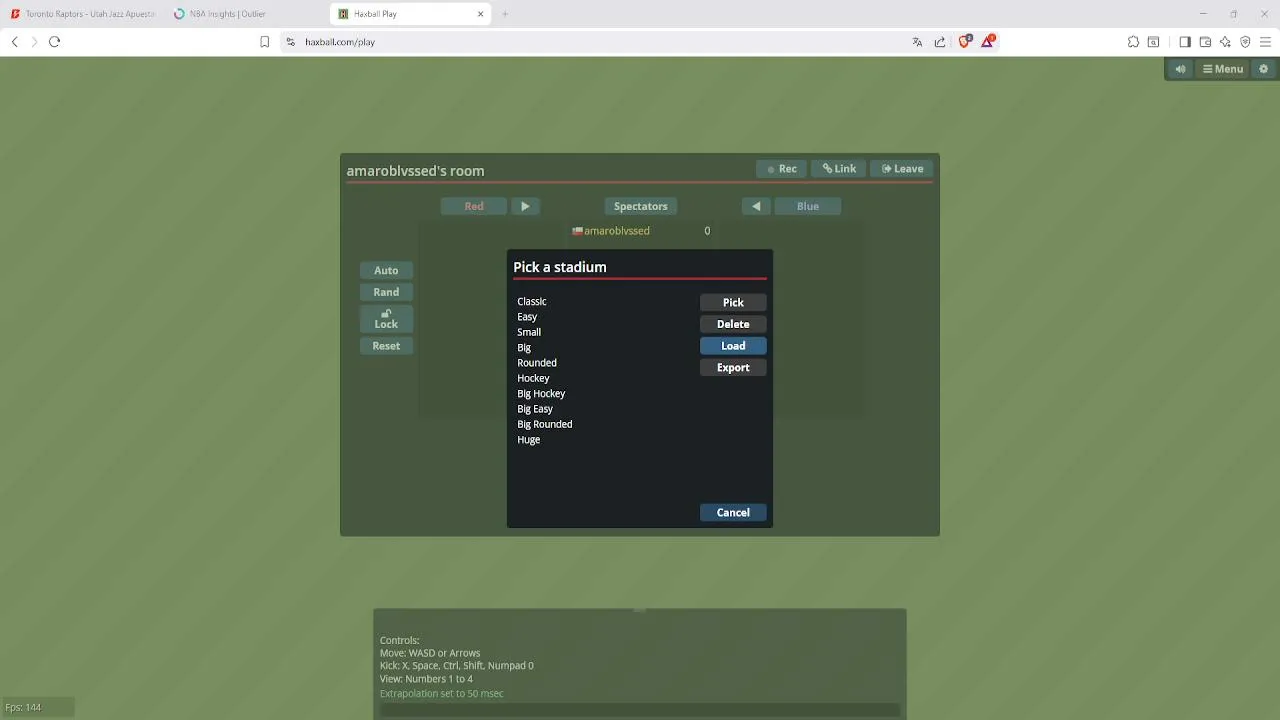This screenshot has height=720, width=1280.
Task: Click Load stadium file button
Action: 733,346
